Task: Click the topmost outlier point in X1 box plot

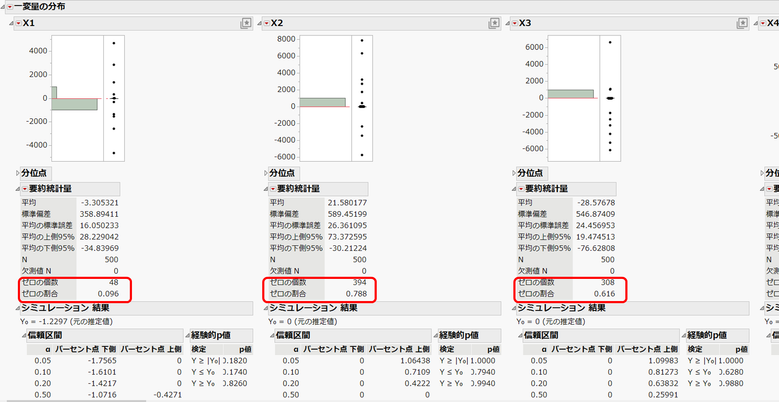Action: [114, 43]
